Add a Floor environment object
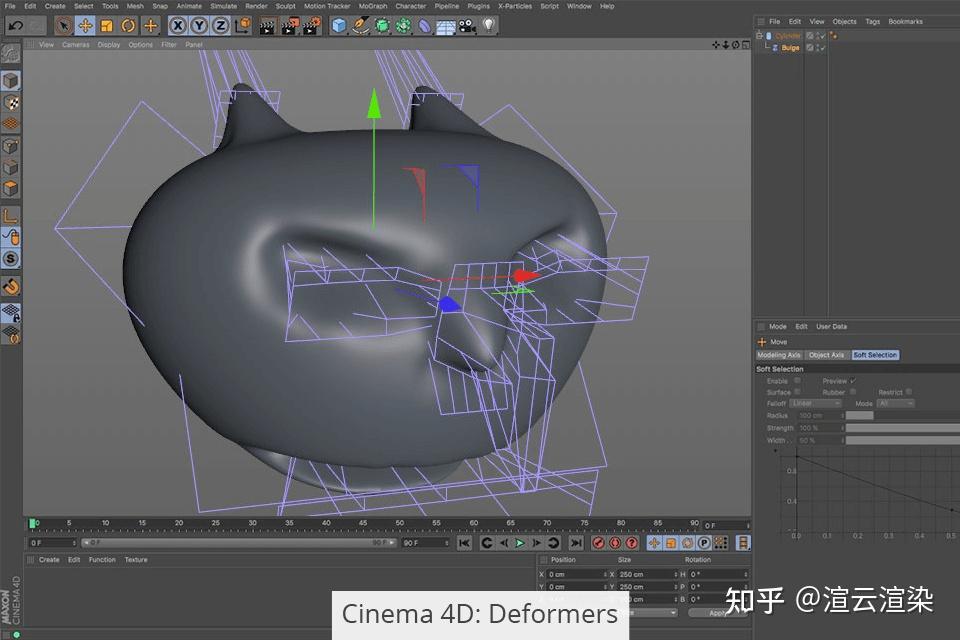Screen dimensions: 960x640 pyautogui.click(x=446, y=27)
